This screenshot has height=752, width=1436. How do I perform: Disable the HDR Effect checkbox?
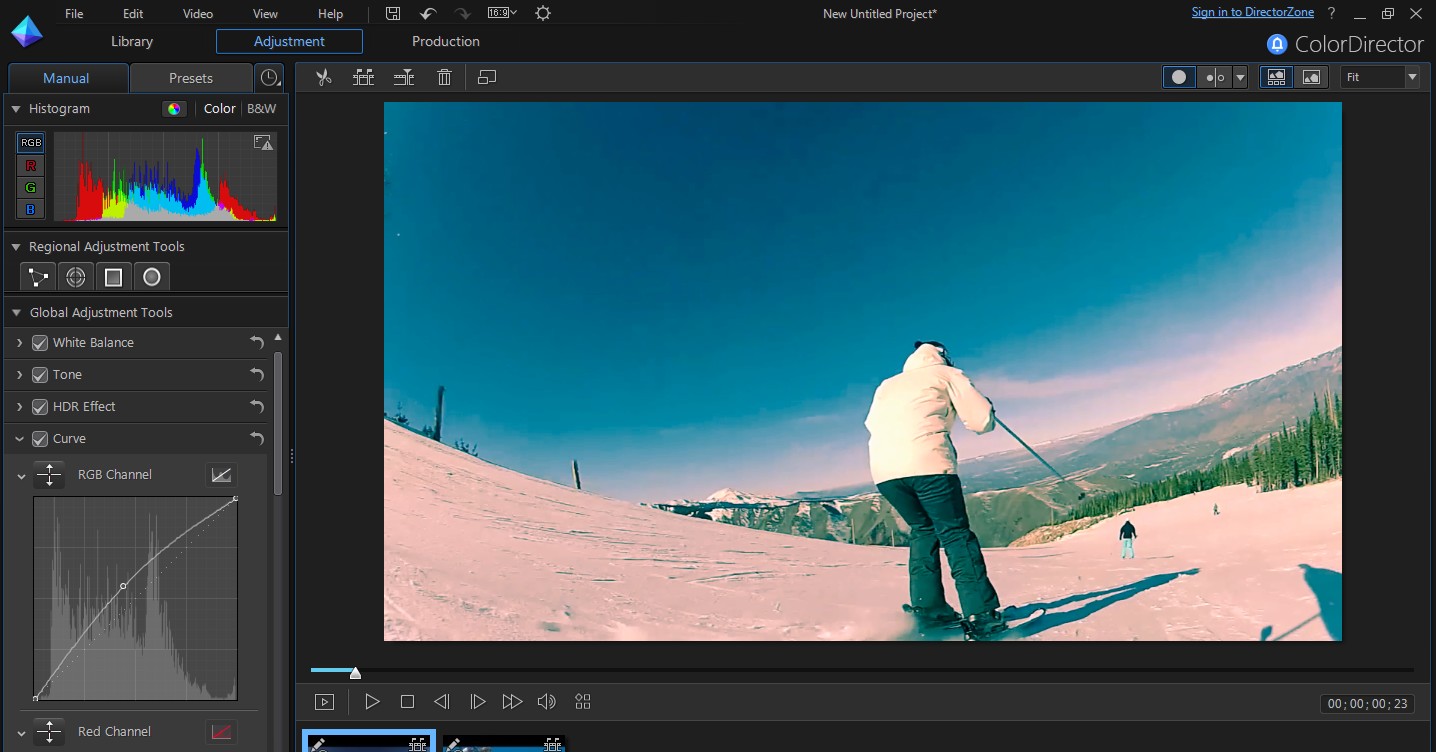tap(40, 407)
